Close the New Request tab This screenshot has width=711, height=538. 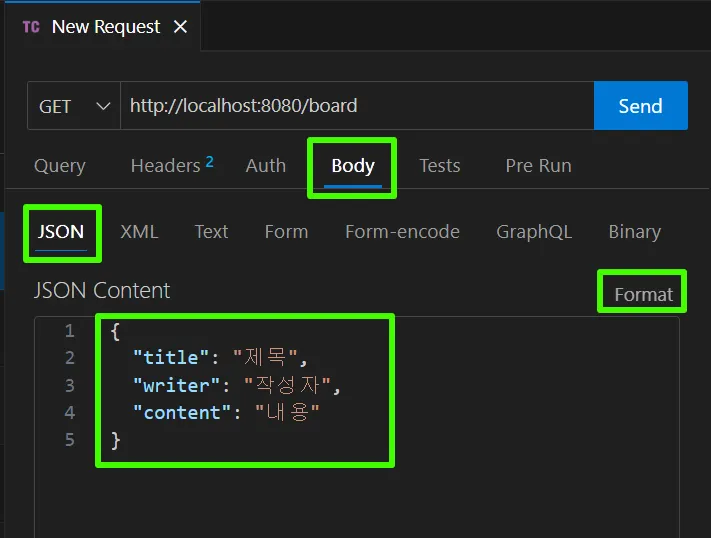click(x=180, y=27)
